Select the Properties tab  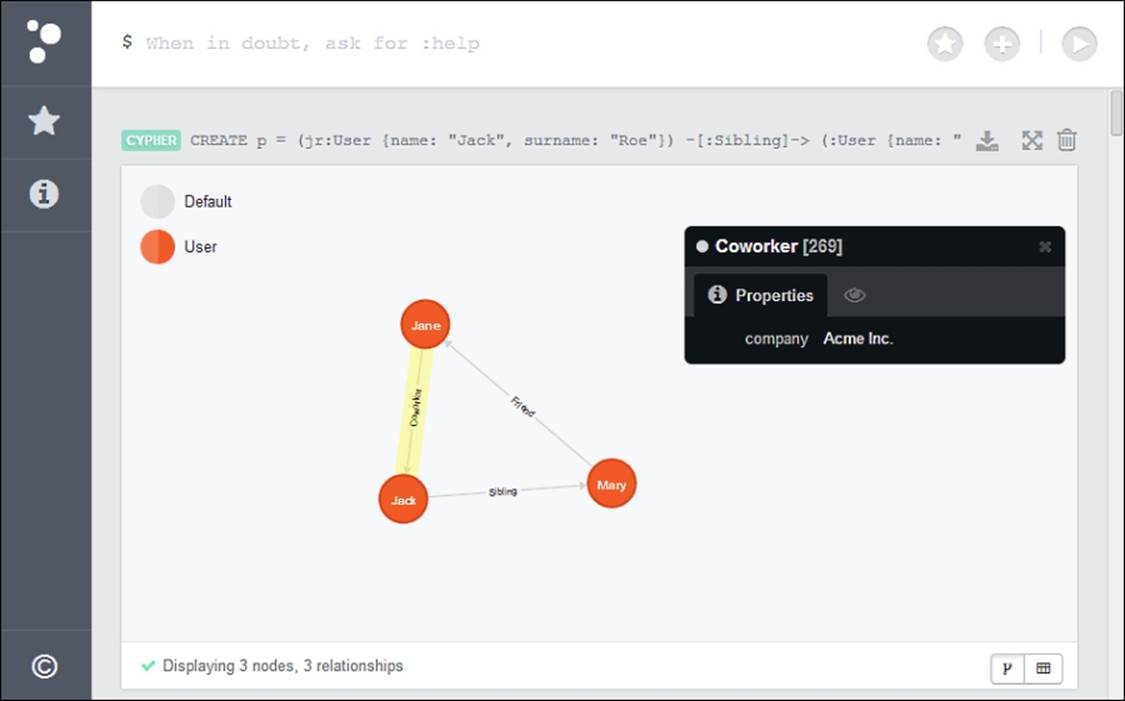[x=761, y=295]
